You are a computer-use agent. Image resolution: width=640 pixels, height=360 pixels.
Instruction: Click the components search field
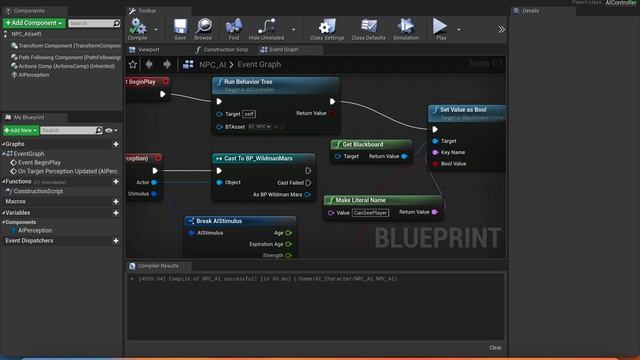(94, 23)
